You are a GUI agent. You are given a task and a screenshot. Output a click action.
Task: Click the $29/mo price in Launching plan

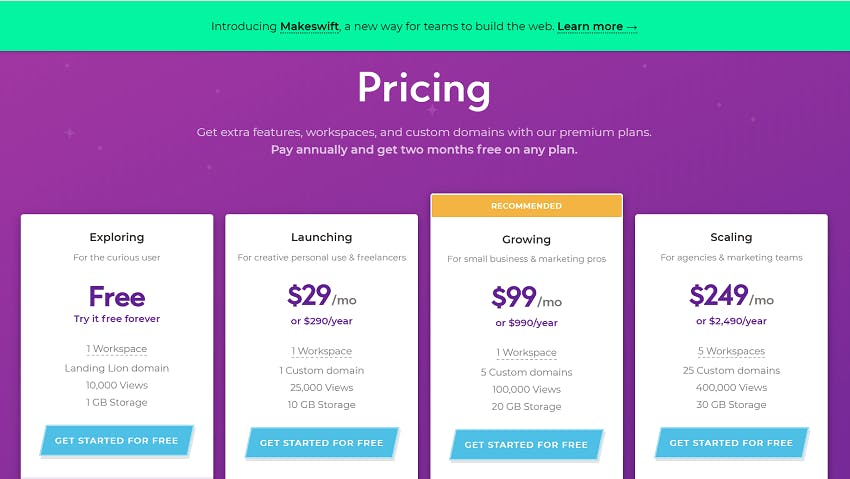321,296
